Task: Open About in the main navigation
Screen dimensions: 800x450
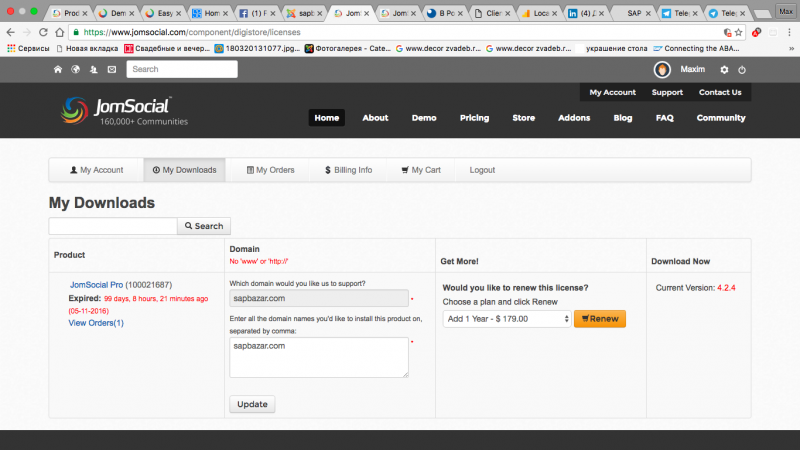Action: coord(375,118)
